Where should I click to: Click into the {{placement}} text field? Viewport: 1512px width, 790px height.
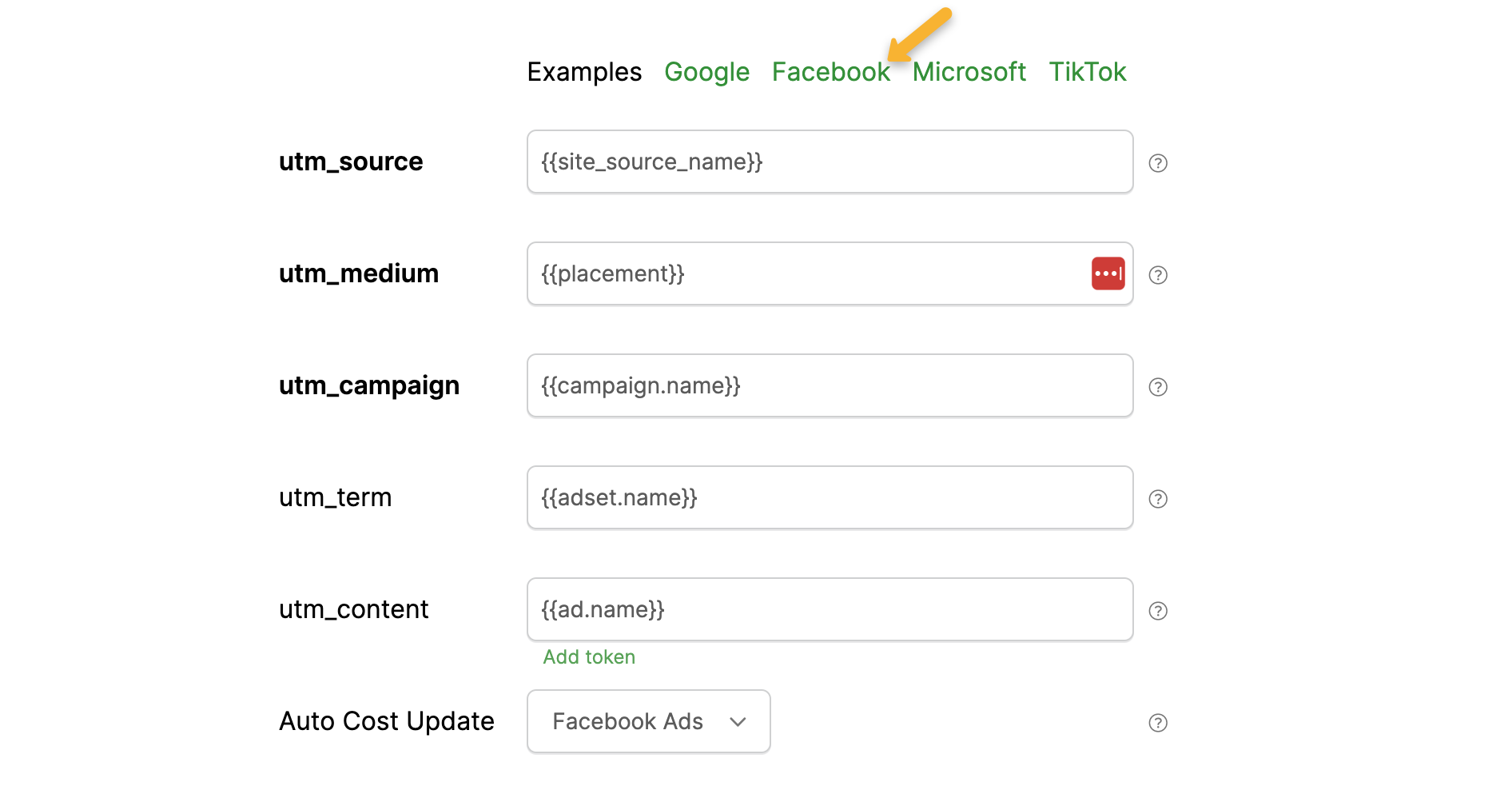point(807,273)
